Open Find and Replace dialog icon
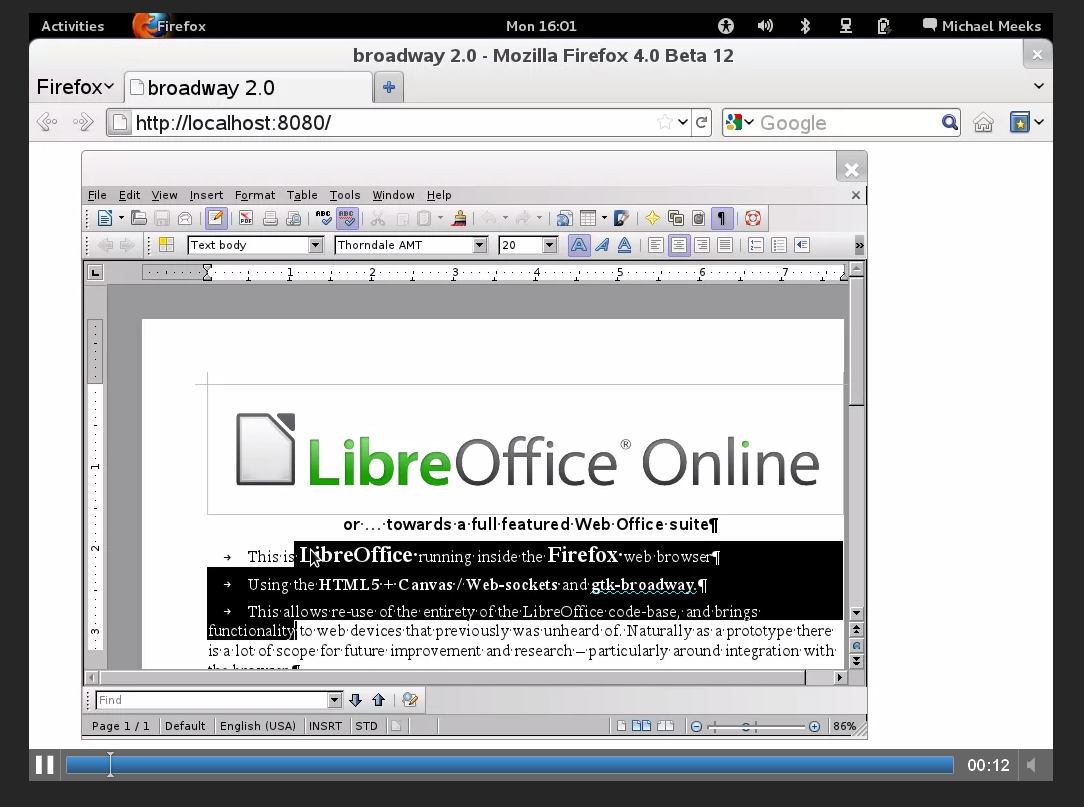Screen dimensions: 1084x807 409,700
